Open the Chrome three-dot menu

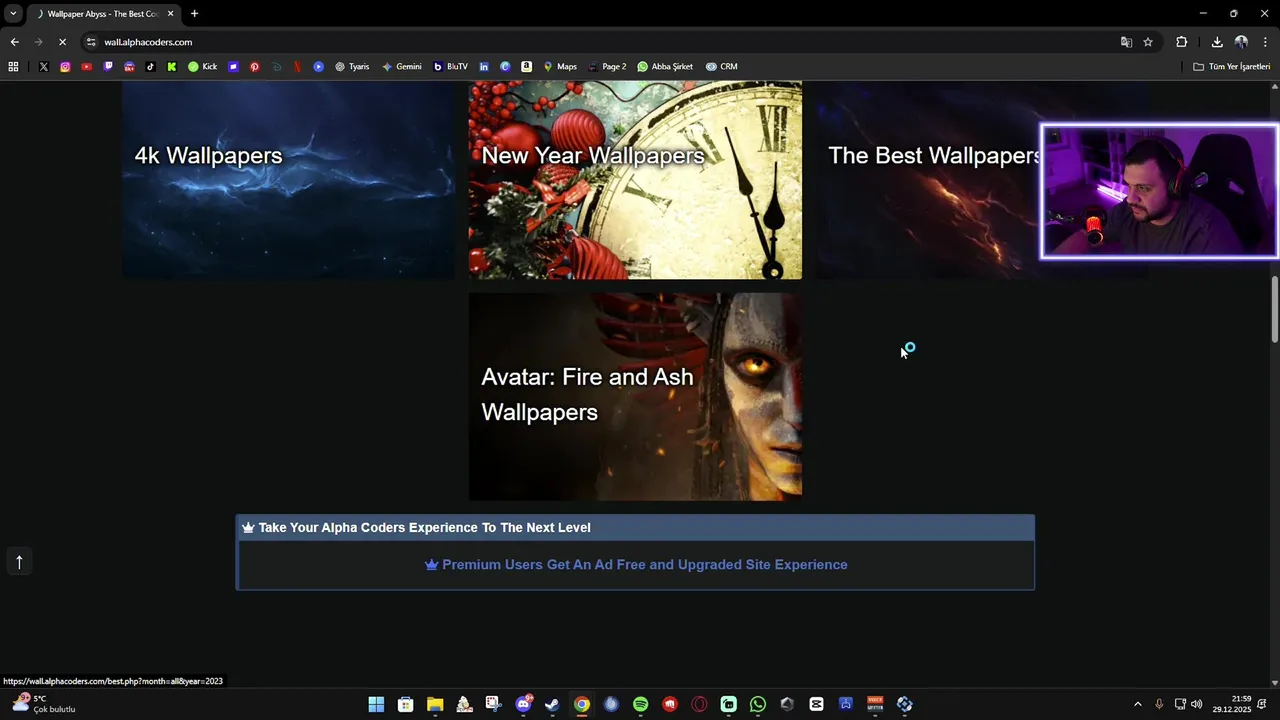point(1266,42)
